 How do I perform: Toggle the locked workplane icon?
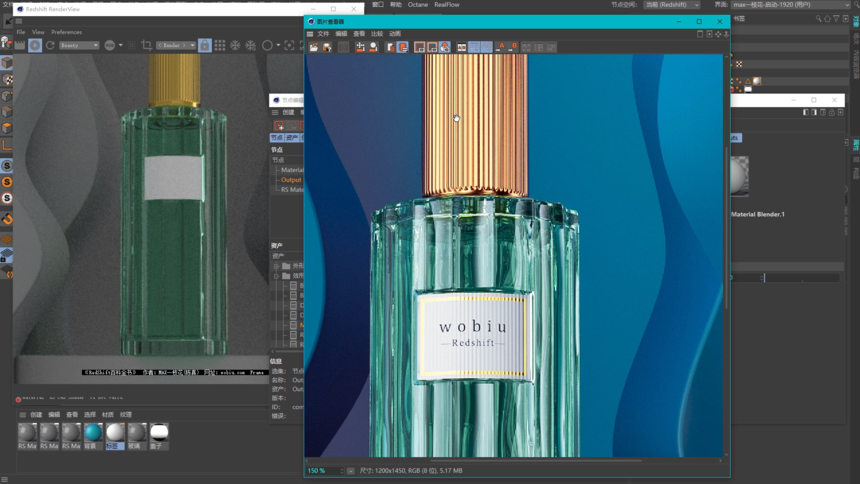click(x=7, y=255)
